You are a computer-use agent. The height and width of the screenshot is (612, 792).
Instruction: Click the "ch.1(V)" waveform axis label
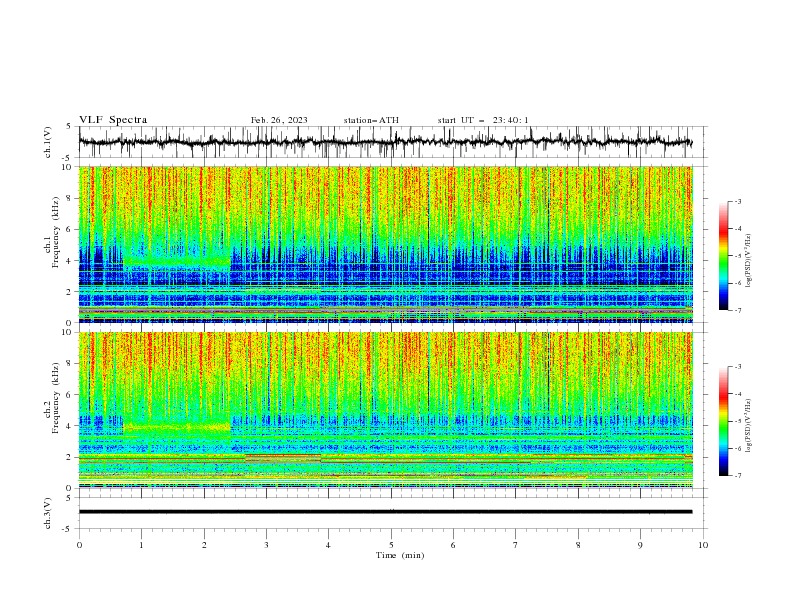(x=48, y=142)
